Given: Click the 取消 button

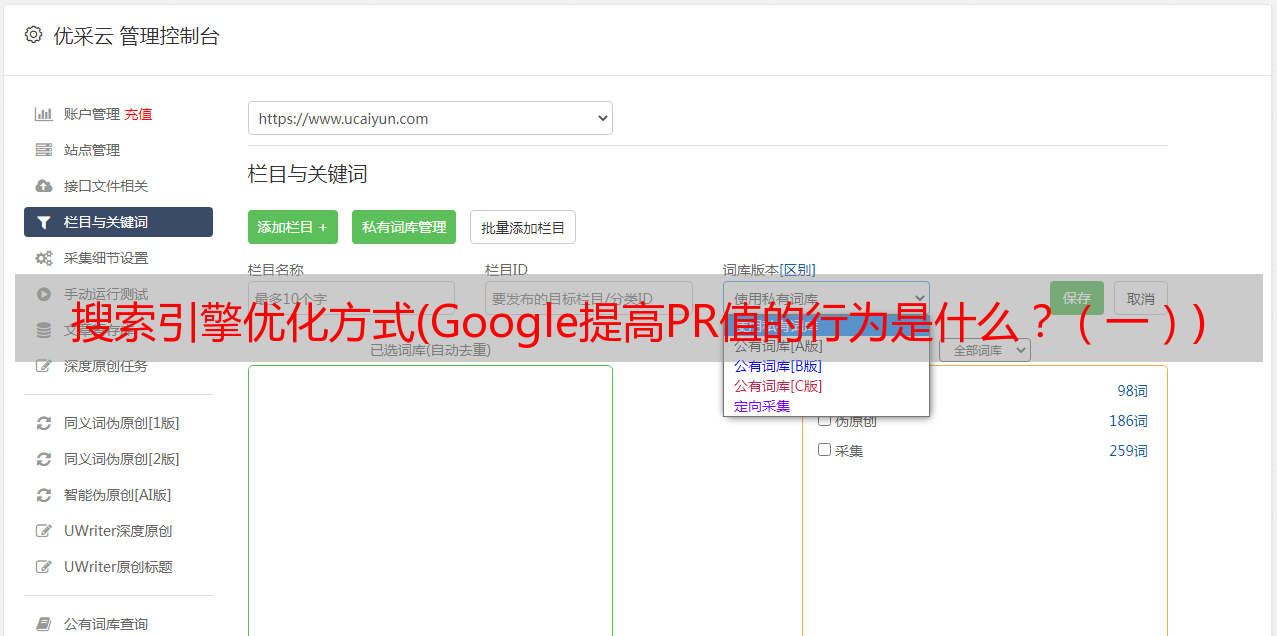Looking at the screenshot, I should (x=1141, y=298).
